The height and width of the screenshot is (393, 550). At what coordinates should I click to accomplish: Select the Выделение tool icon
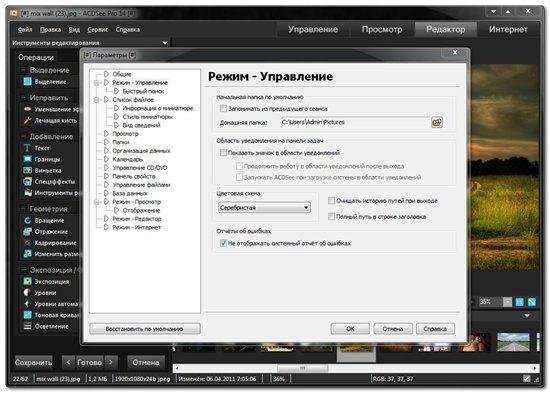click(x=27, y=81)
